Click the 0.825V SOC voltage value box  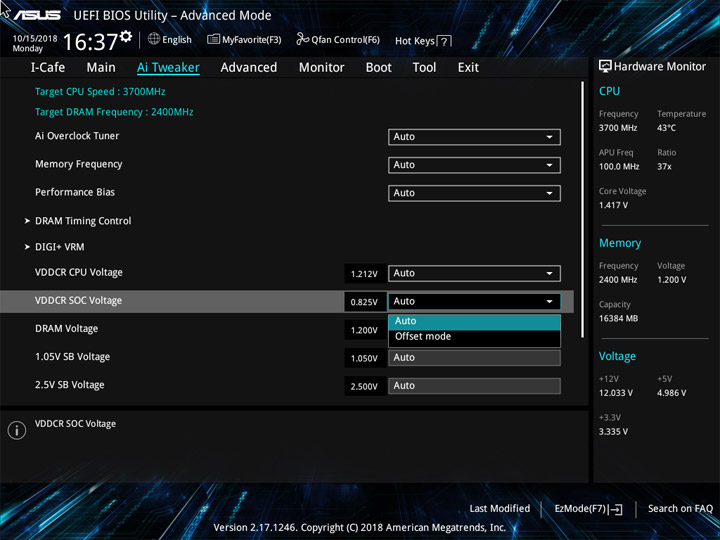tap(365, 302)
